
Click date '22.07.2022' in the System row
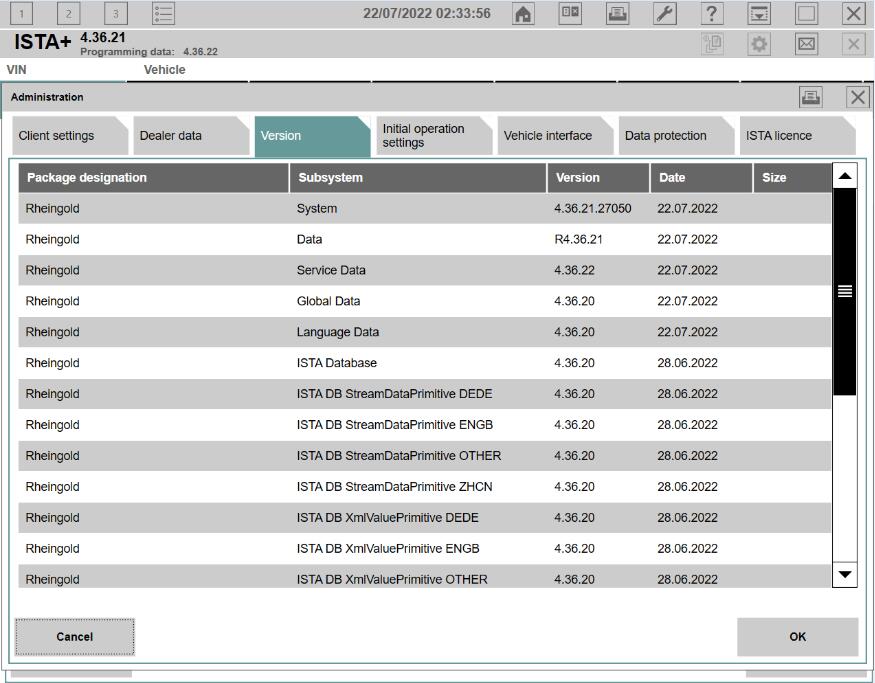tap(688, 209)
